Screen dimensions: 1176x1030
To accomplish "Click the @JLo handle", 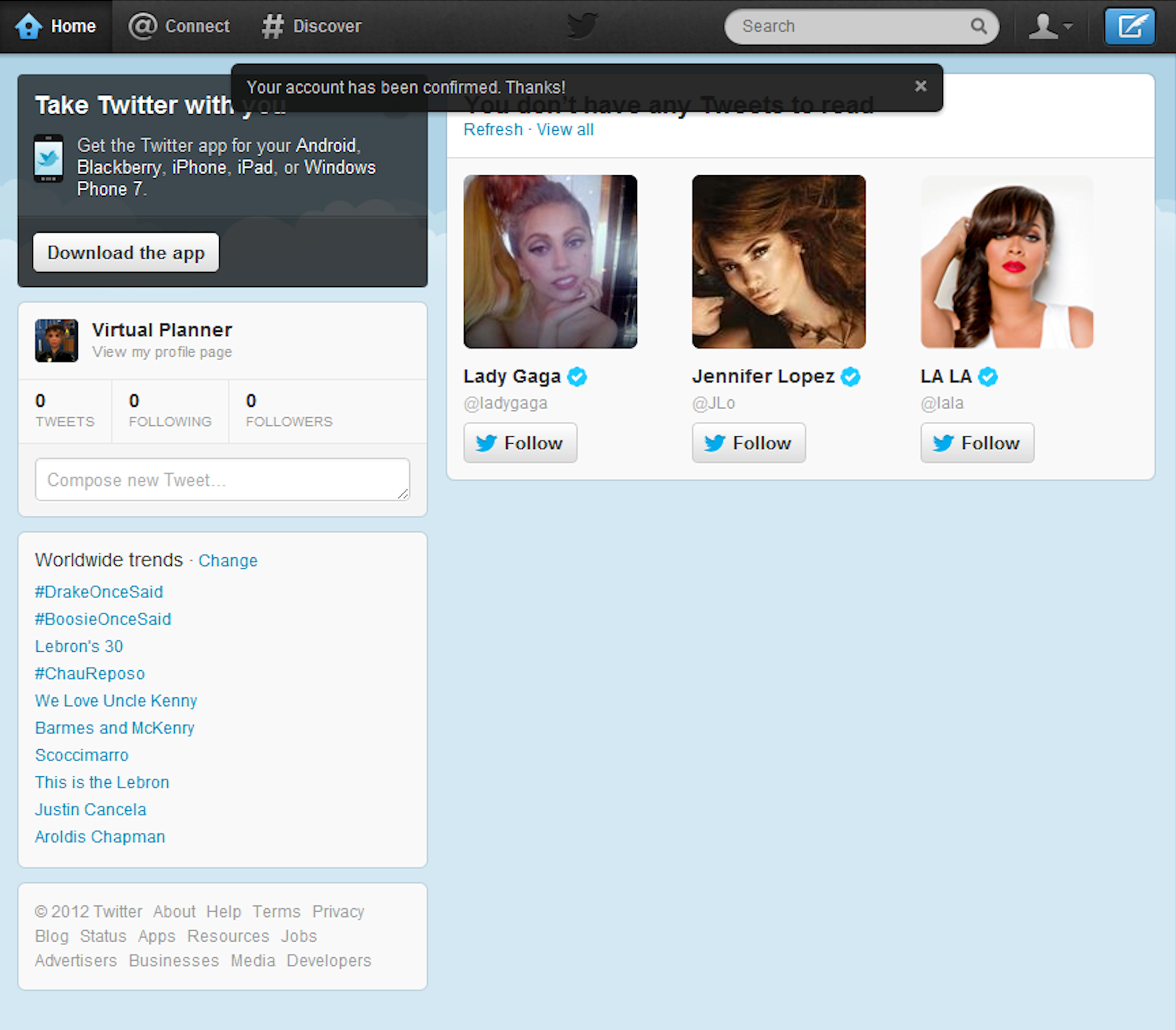I will [x=714, y=403].
